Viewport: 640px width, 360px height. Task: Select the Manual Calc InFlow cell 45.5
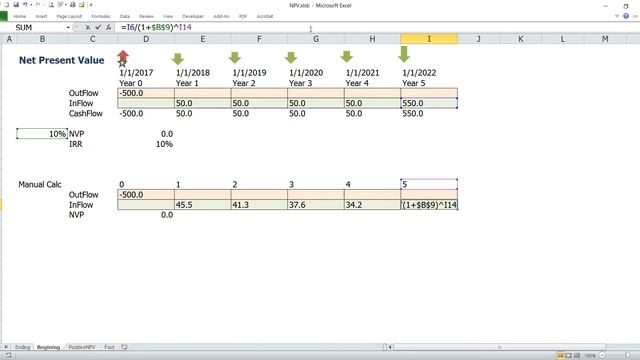202,205
